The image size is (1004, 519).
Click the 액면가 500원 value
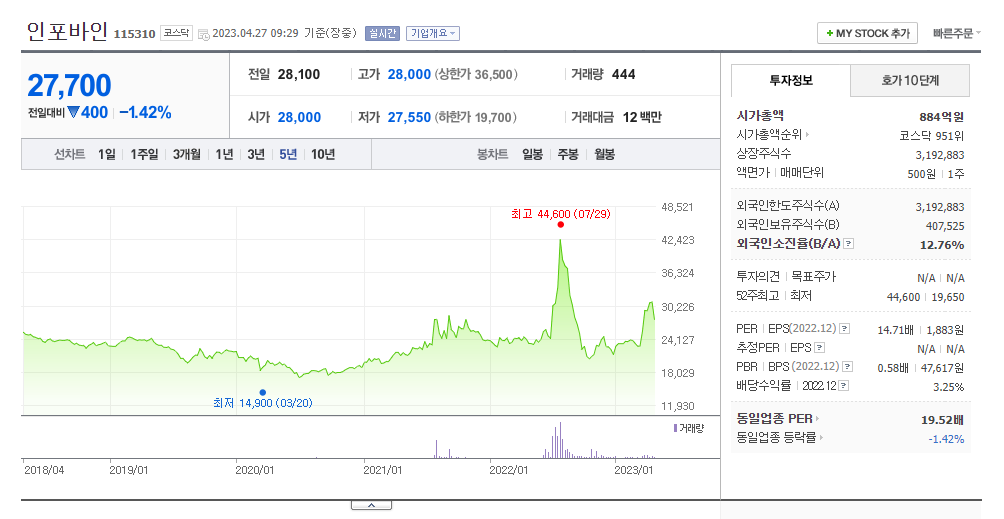tap(921, 174)
